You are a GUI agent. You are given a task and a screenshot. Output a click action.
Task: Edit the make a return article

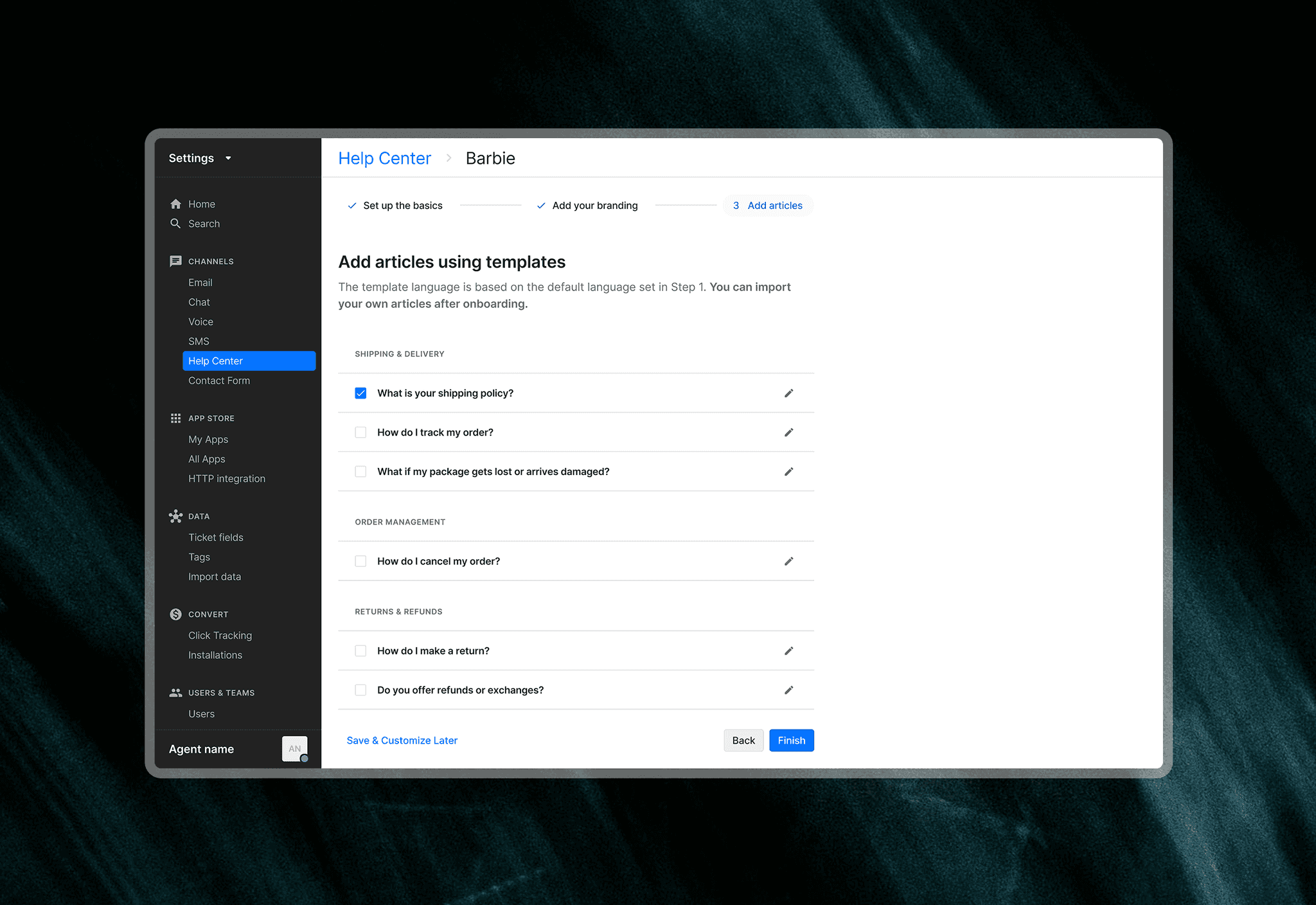[788, 651]
